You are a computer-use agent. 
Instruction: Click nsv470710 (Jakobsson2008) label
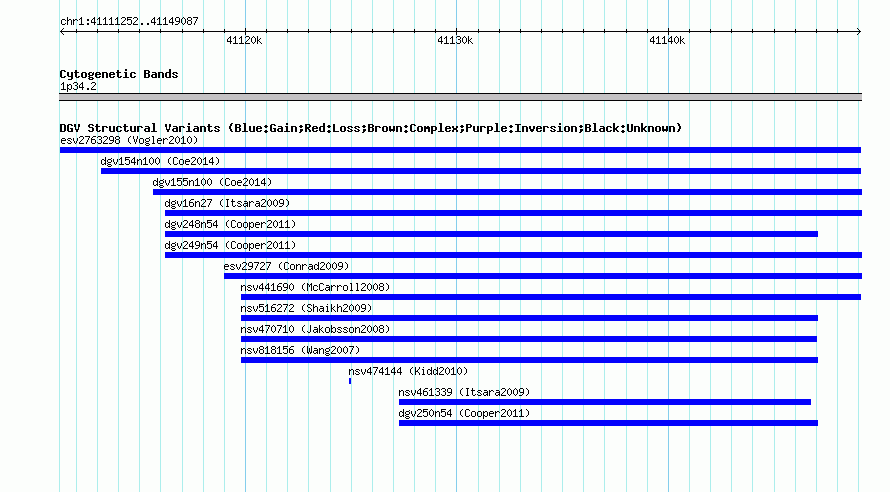[315, 329]
